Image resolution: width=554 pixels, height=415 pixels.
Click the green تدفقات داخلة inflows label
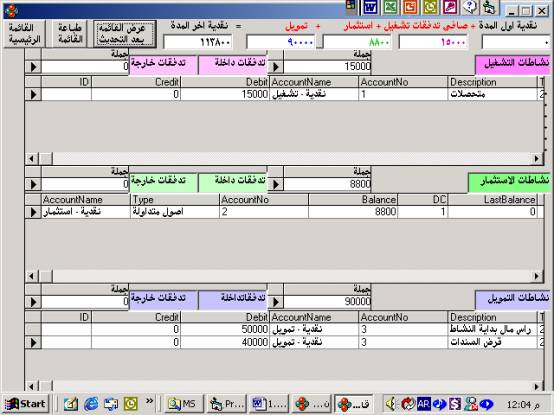tap(233, 182)
